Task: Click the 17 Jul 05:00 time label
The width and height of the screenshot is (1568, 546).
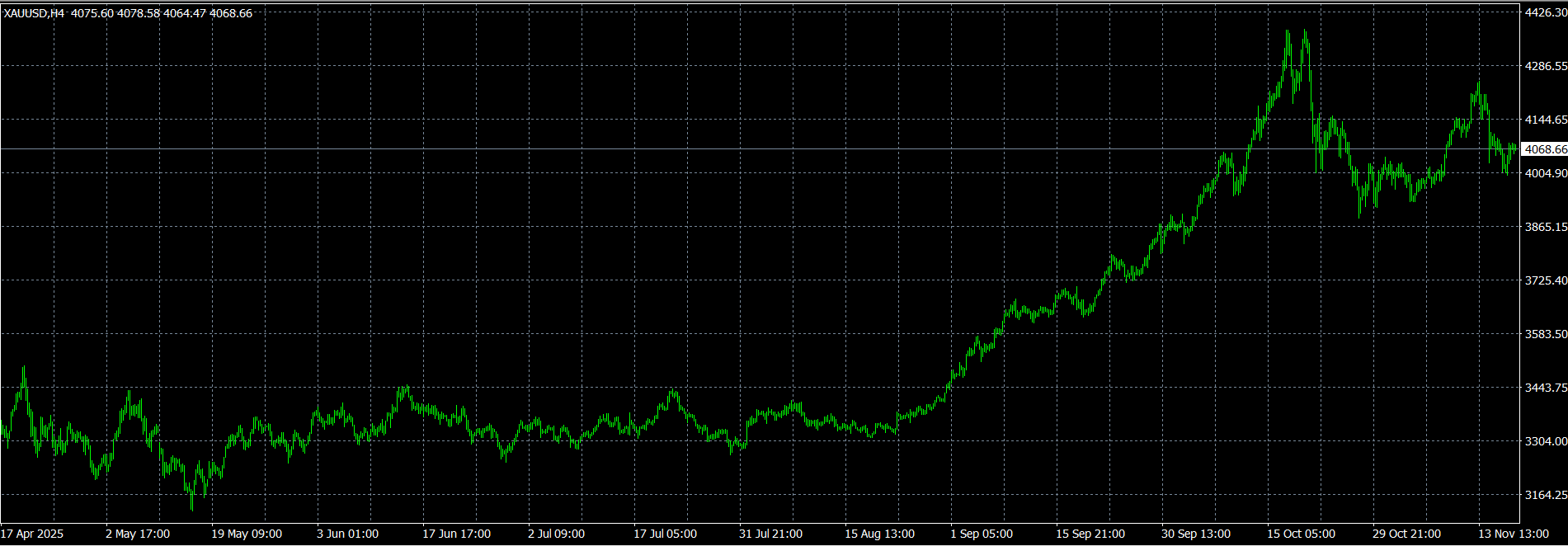Action: (665, 534)
